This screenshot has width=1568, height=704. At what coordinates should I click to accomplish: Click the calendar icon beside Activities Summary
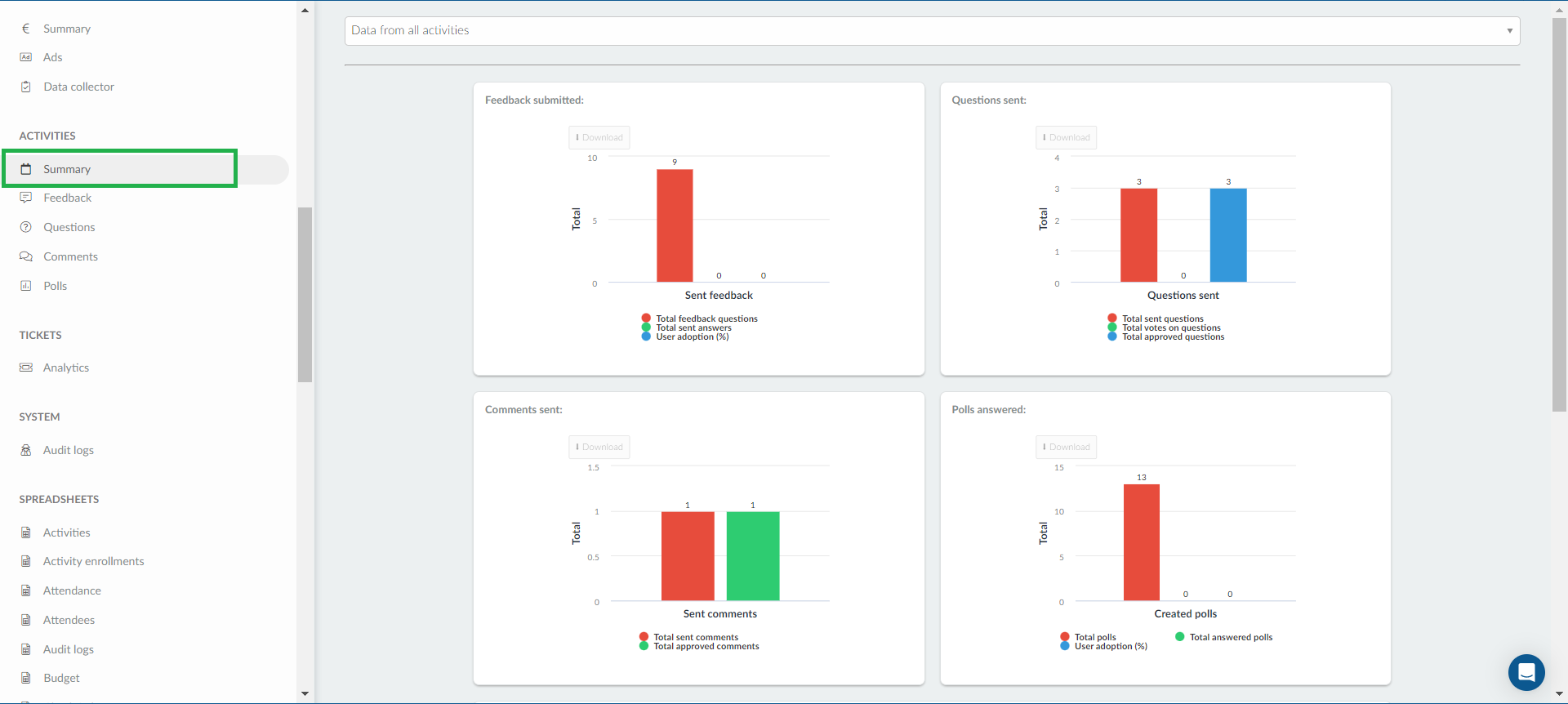click(25, 169)
